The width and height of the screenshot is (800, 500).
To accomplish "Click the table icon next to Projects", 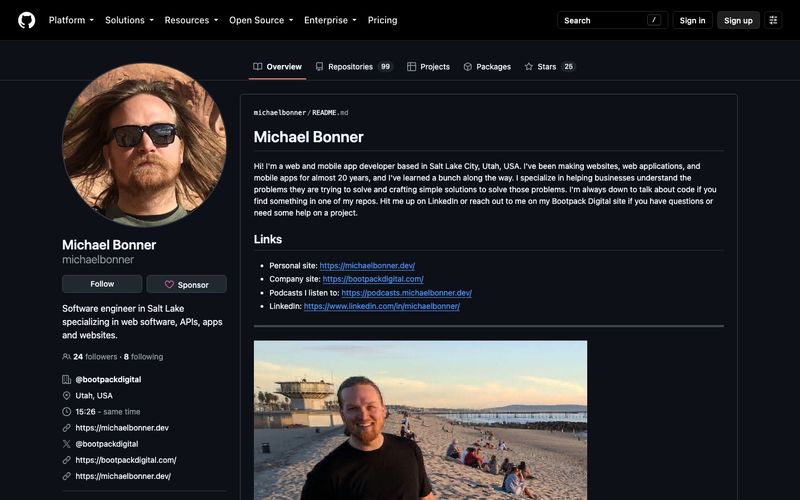I will (411, 67).
